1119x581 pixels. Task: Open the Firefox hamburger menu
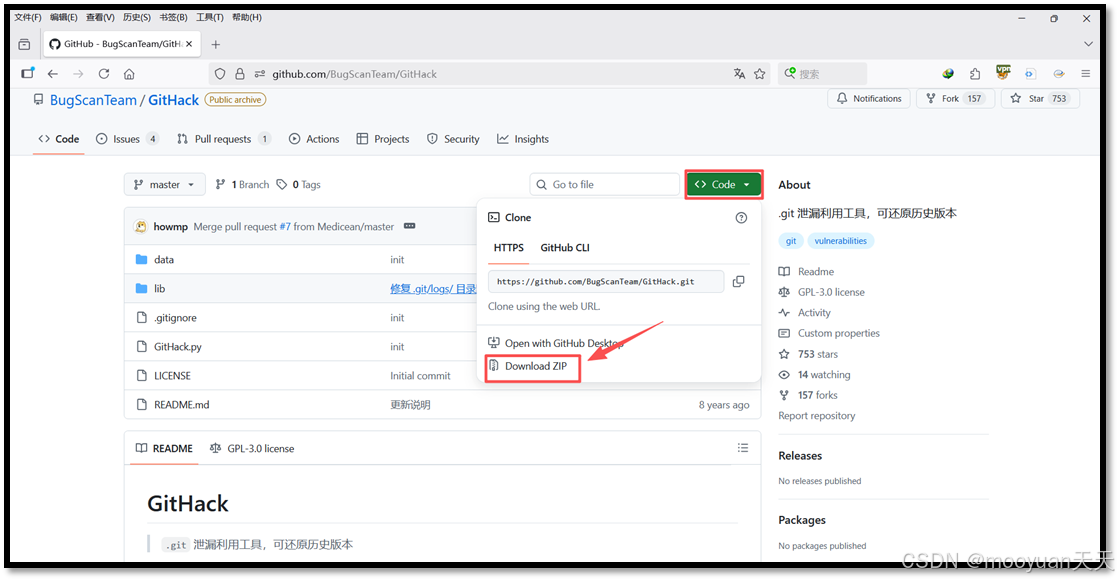(1085, 74)
